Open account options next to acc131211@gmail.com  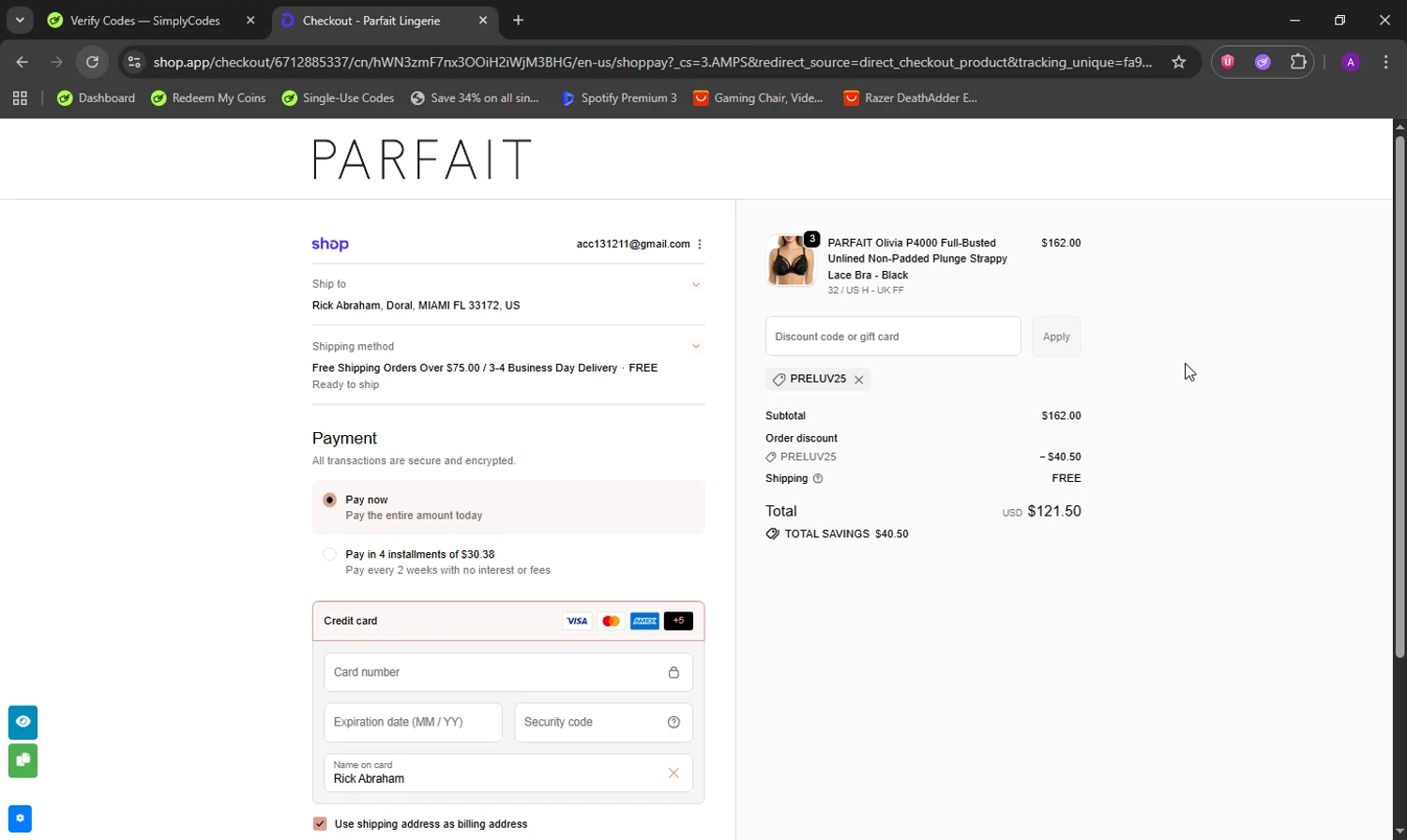(x=700, y=244)
